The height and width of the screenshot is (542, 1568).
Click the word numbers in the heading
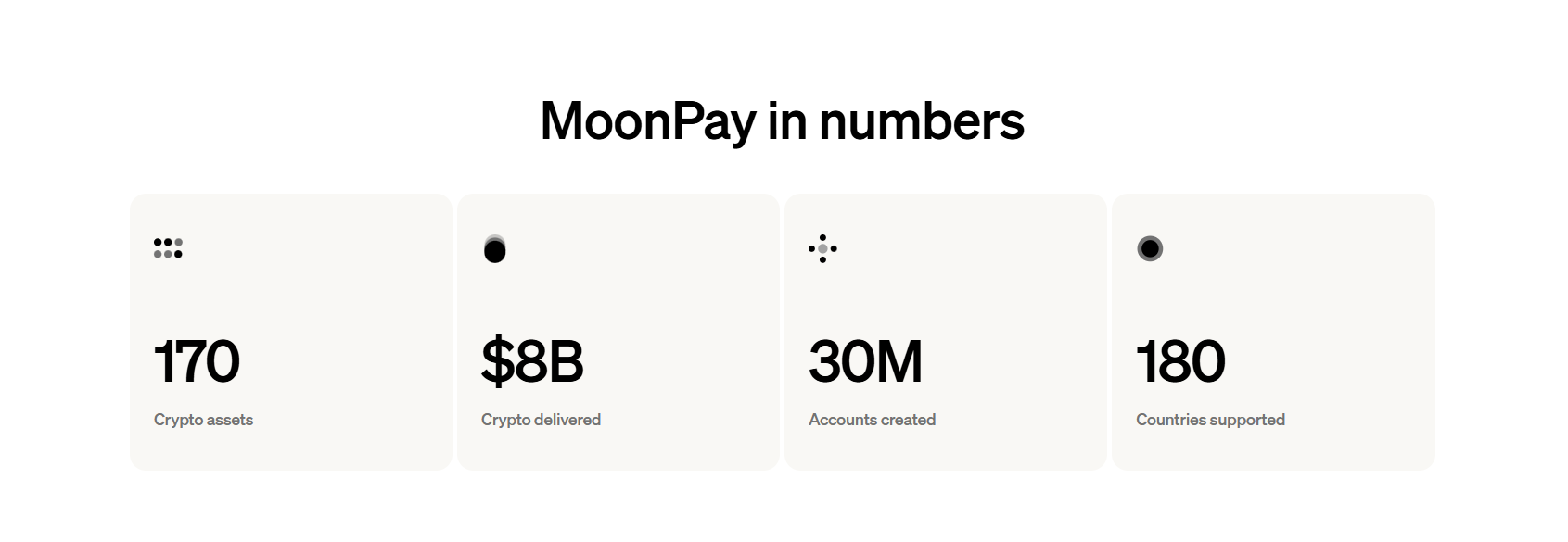click(x=922, y=121)
